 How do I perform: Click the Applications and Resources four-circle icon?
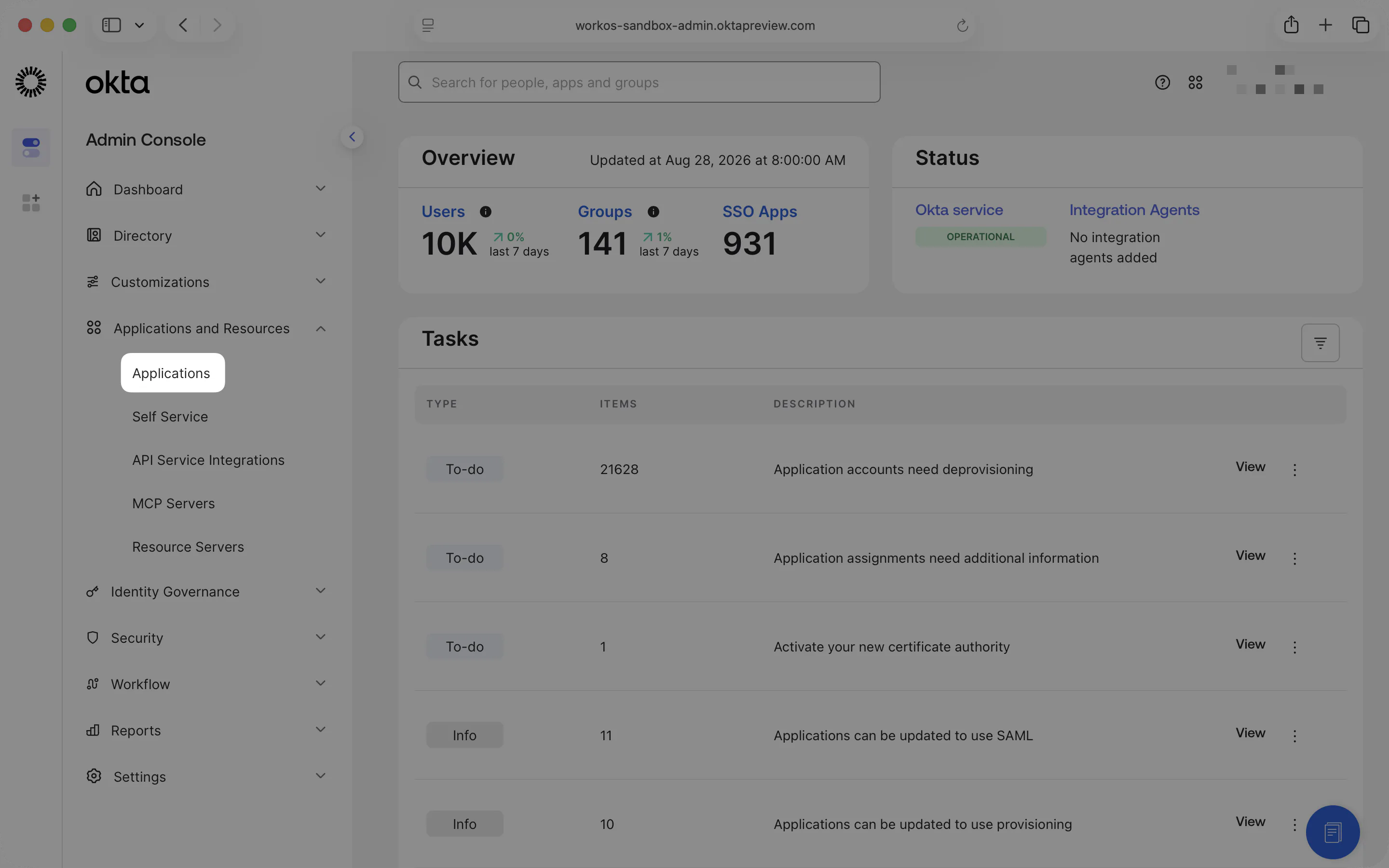(x=94, y=328)
